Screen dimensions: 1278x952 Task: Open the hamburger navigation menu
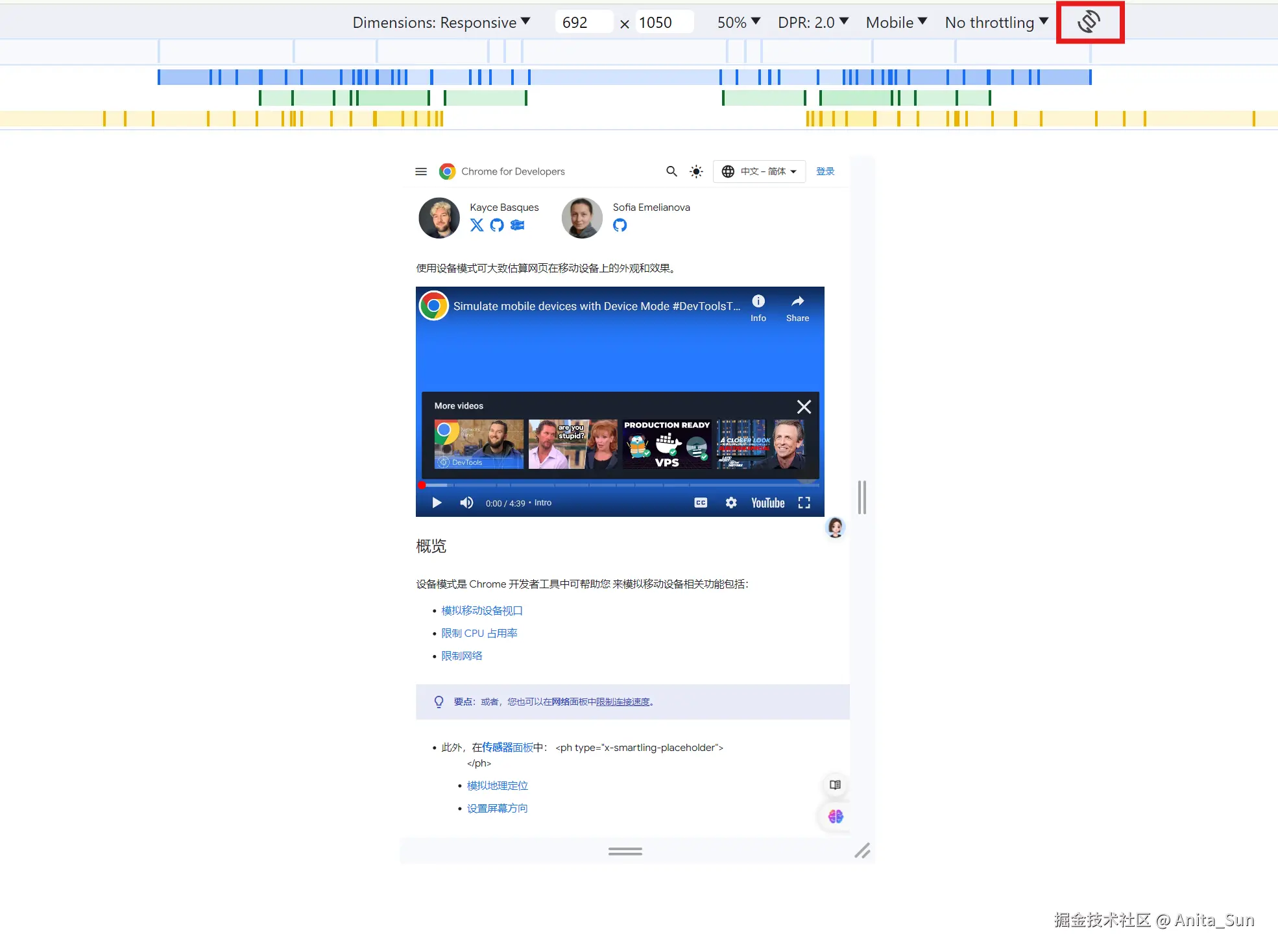tap(421, 172)
